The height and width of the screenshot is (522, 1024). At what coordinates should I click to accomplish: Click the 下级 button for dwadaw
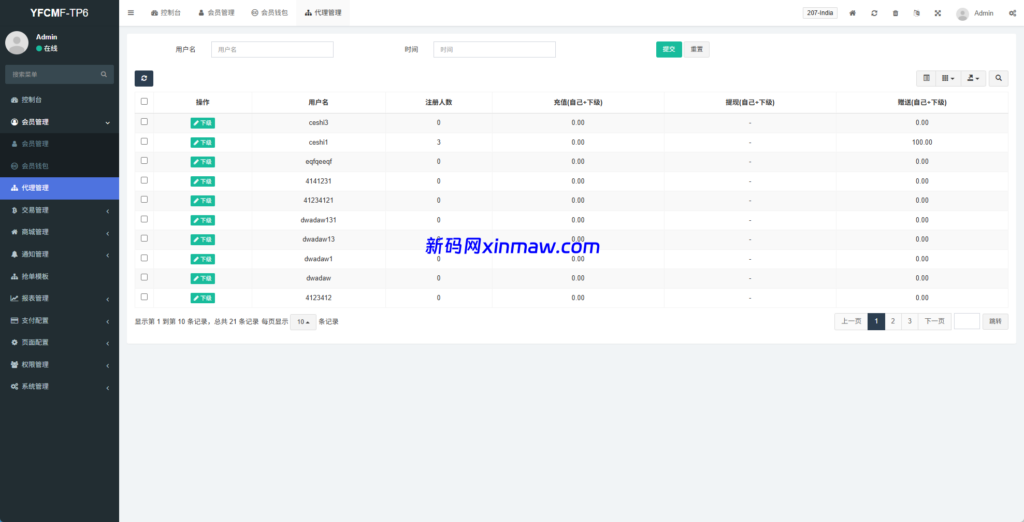202,278
